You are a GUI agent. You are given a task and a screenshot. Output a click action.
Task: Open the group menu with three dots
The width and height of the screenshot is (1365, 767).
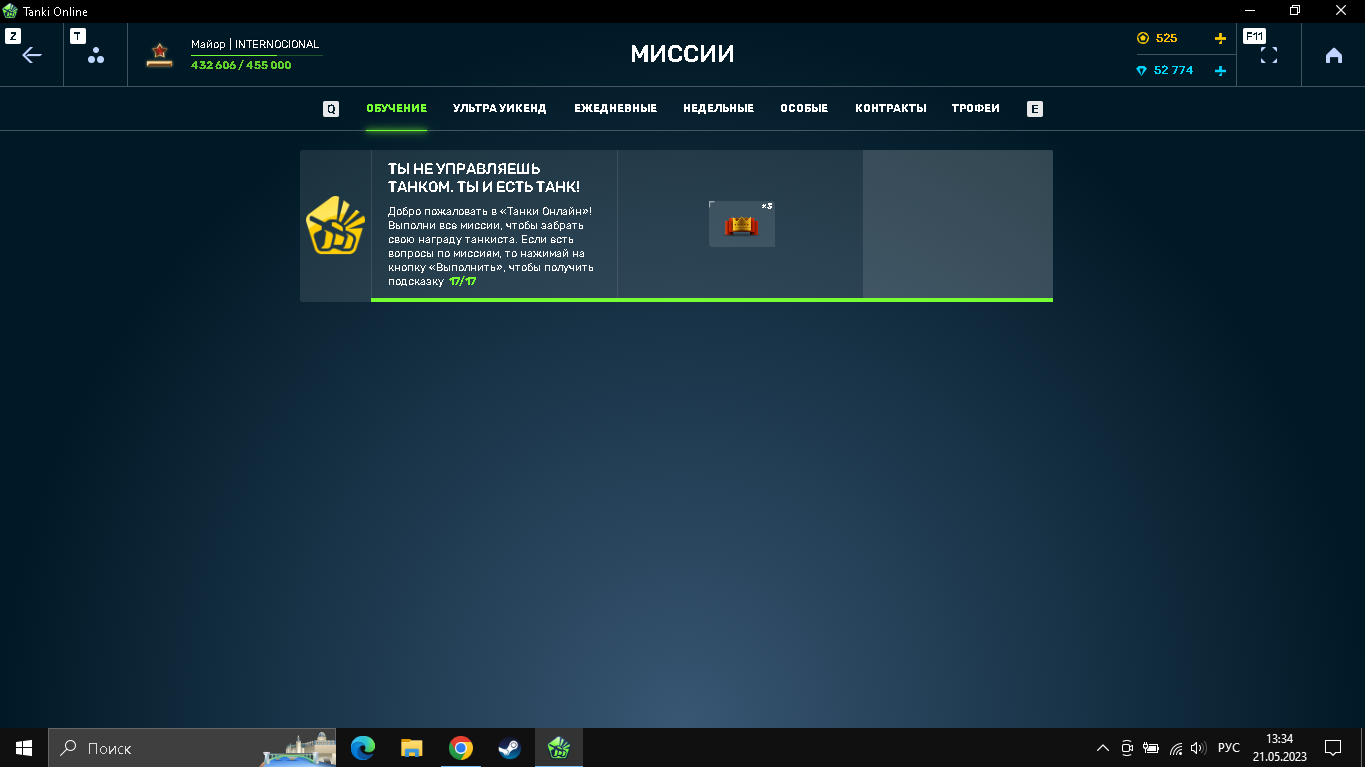tap(96, 56)
